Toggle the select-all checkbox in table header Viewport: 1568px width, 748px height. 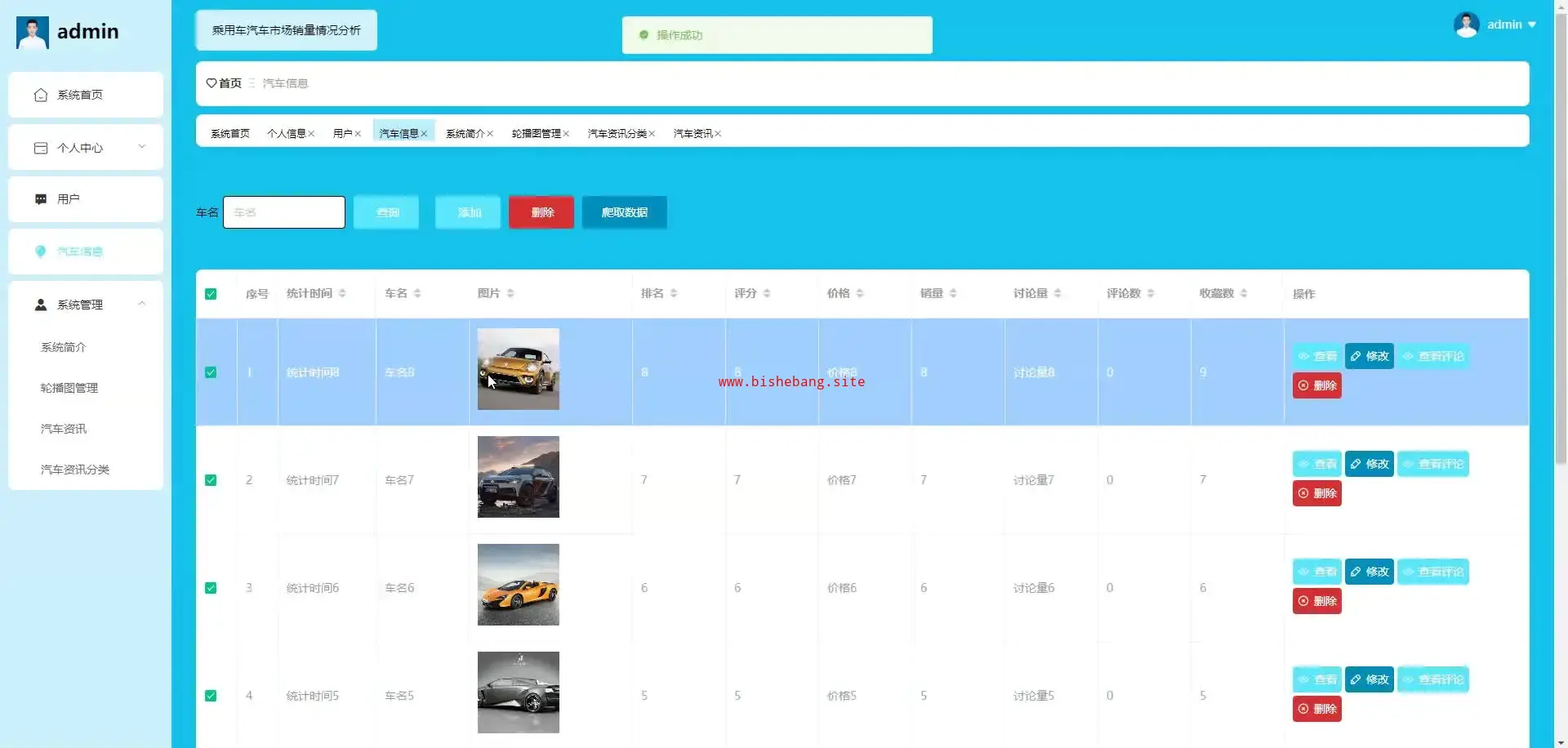pos(211,294)
